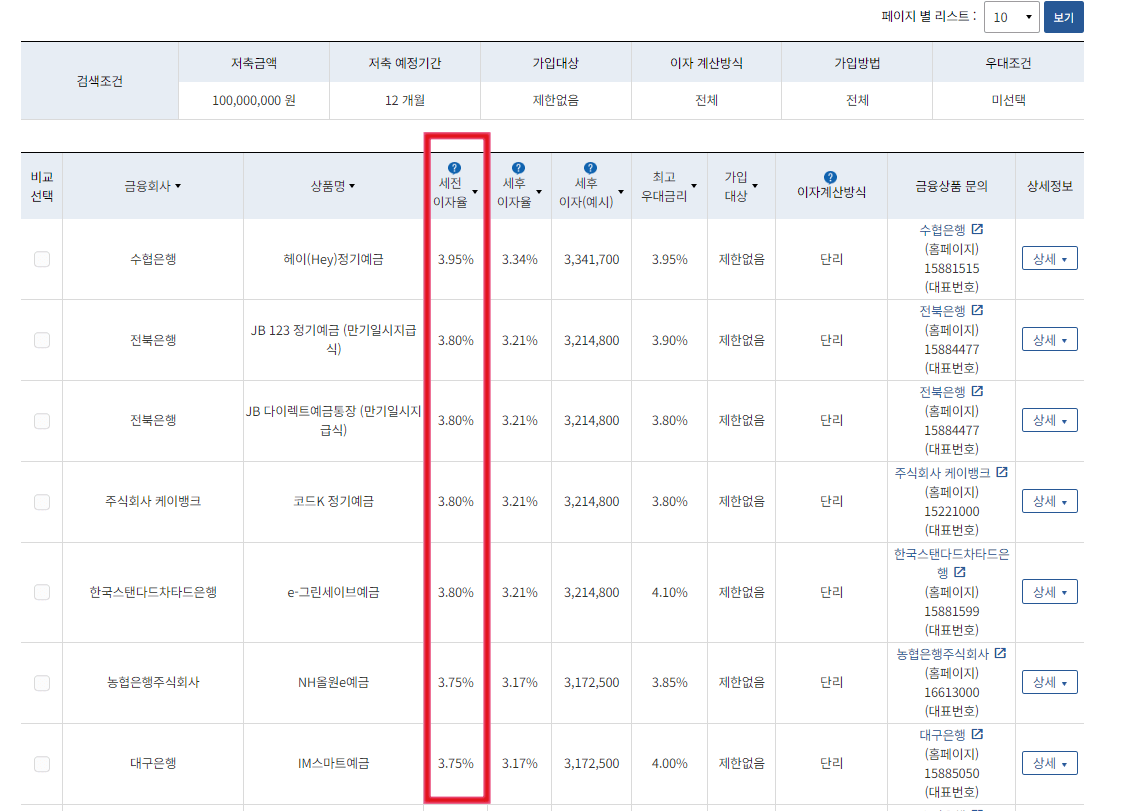The image size is (1122, 811).
Task: Check compare box for JB 123 정기예금 row
Action: click(42, 340)
